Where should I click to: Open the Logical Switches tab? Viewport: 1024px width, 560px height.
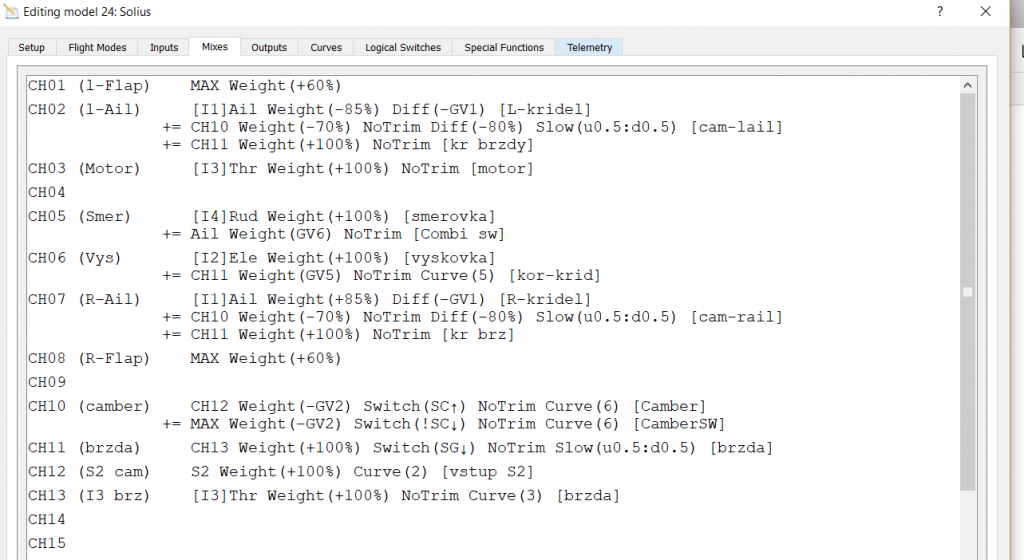pyautogui.click(x=400, y=47)
